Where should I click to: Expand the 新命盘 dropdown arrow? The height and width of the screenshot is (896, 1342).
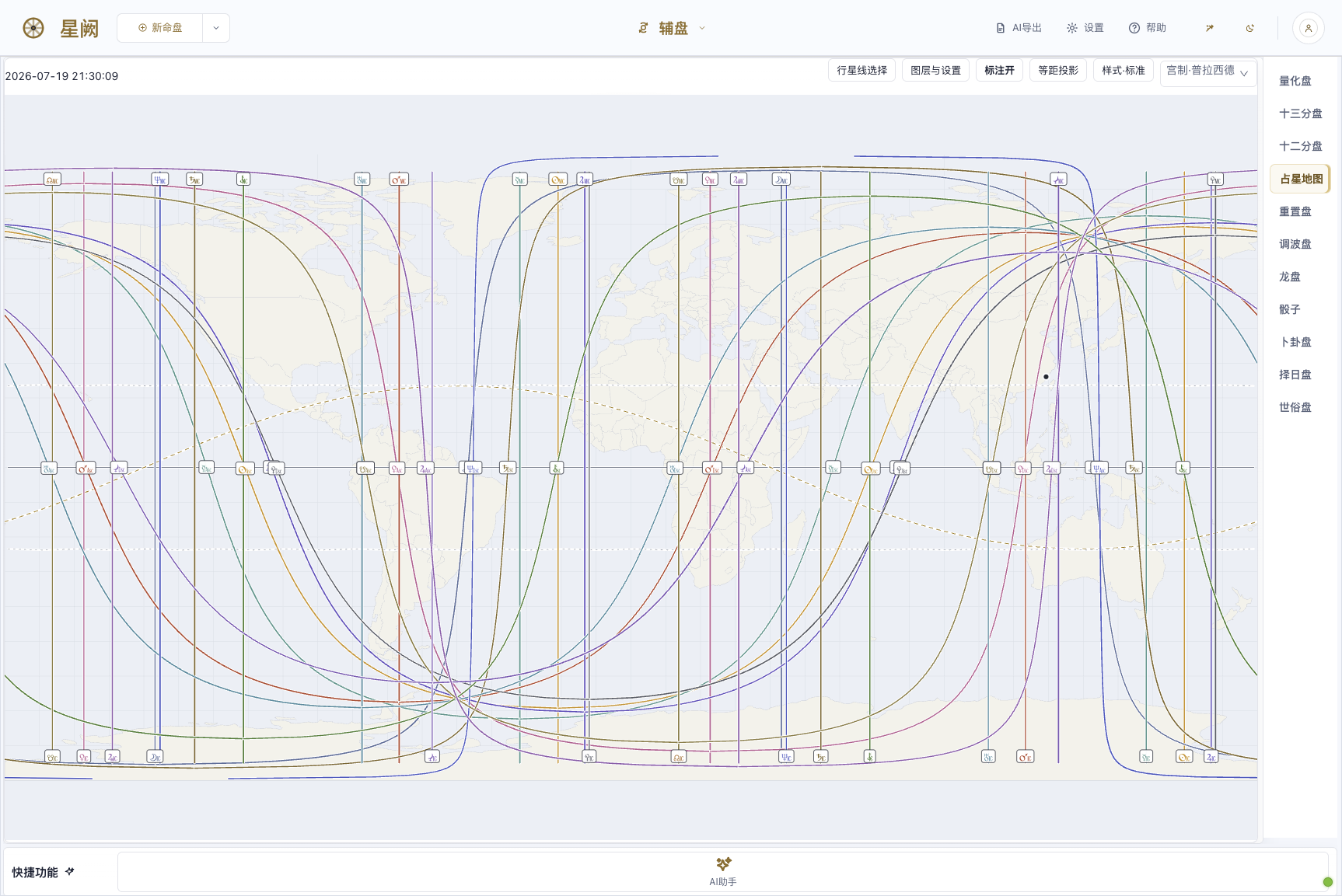(x=216, y=28)
